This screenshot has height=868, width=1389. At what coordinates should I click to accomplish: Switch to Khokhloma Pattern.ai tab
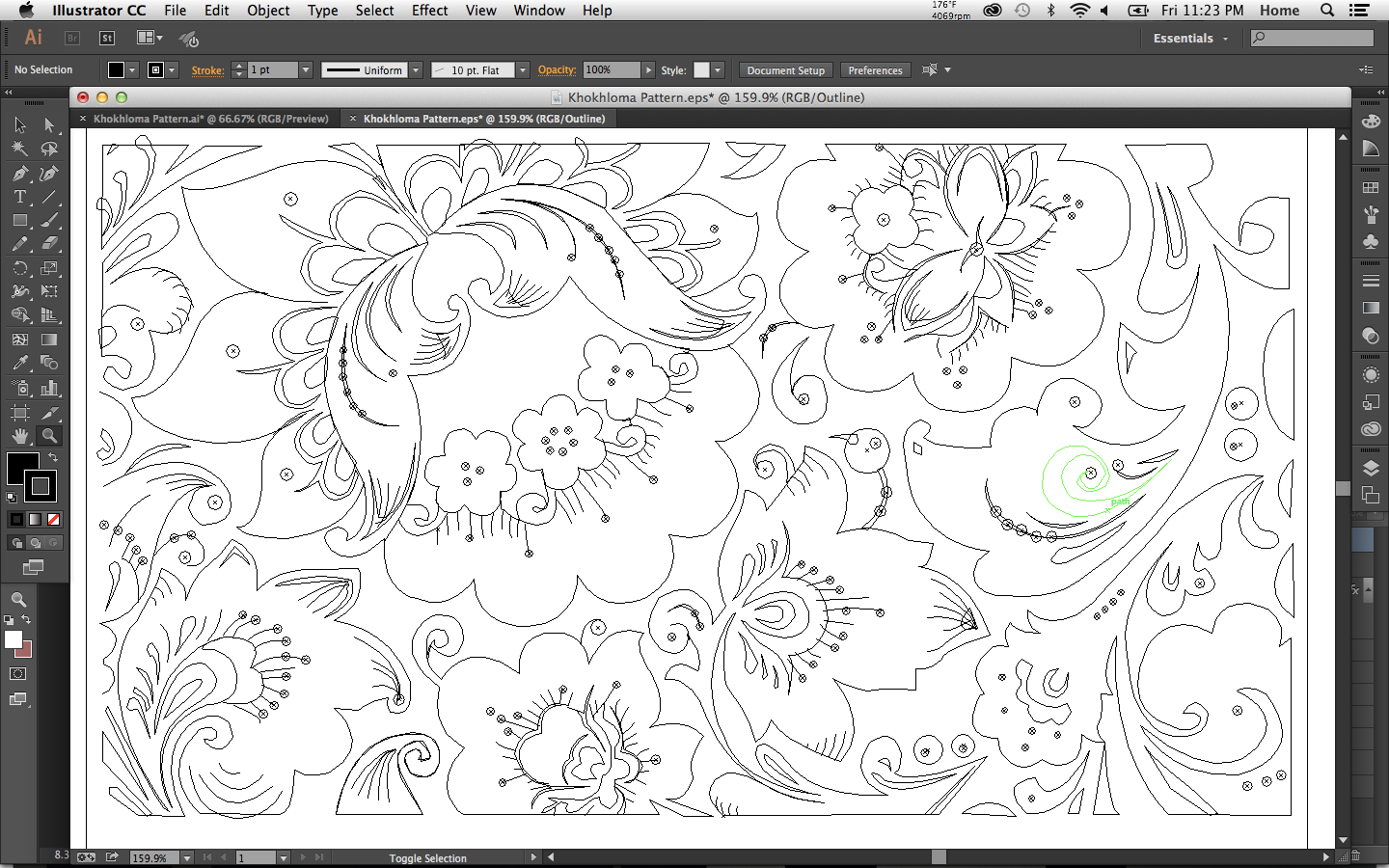click(210, 119)
